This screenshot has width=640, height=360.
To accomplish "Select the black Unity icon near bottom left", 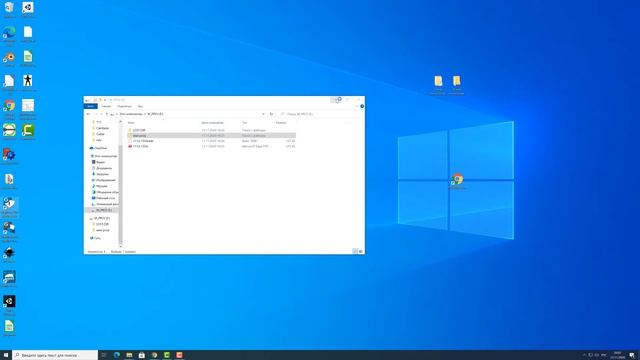I will click(9, 304).
